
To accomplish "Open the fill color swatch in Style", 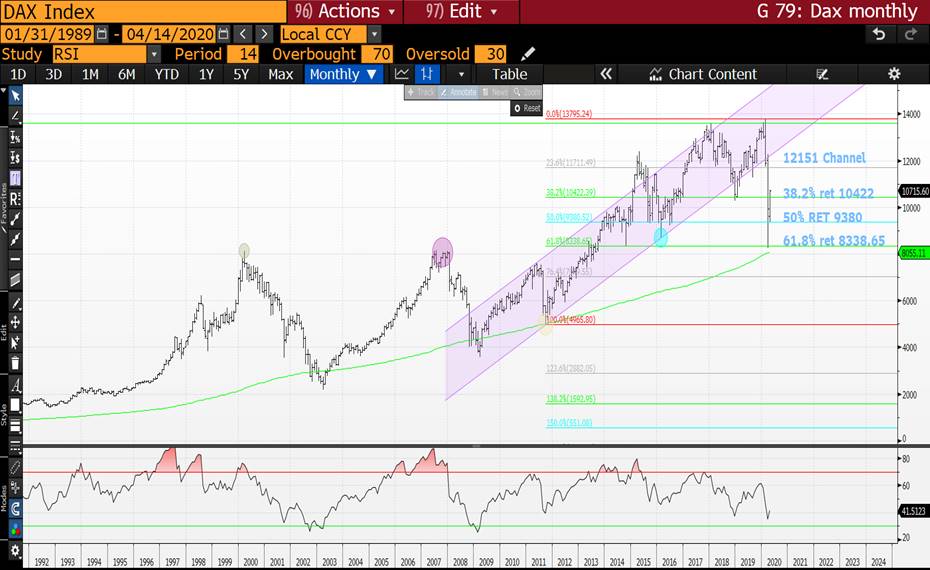I will pyautogui.click(x=15, y=406).
